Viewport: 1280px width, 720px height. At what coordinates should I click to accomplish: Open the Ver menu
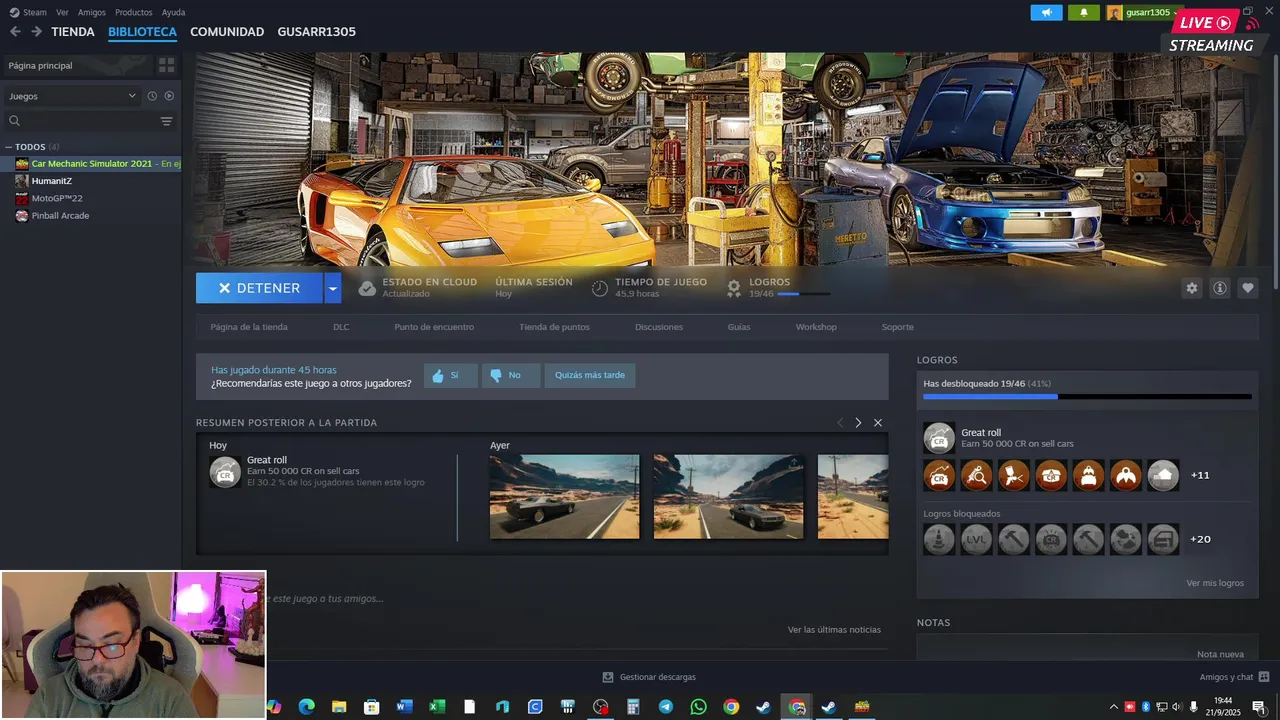point(62,13)
